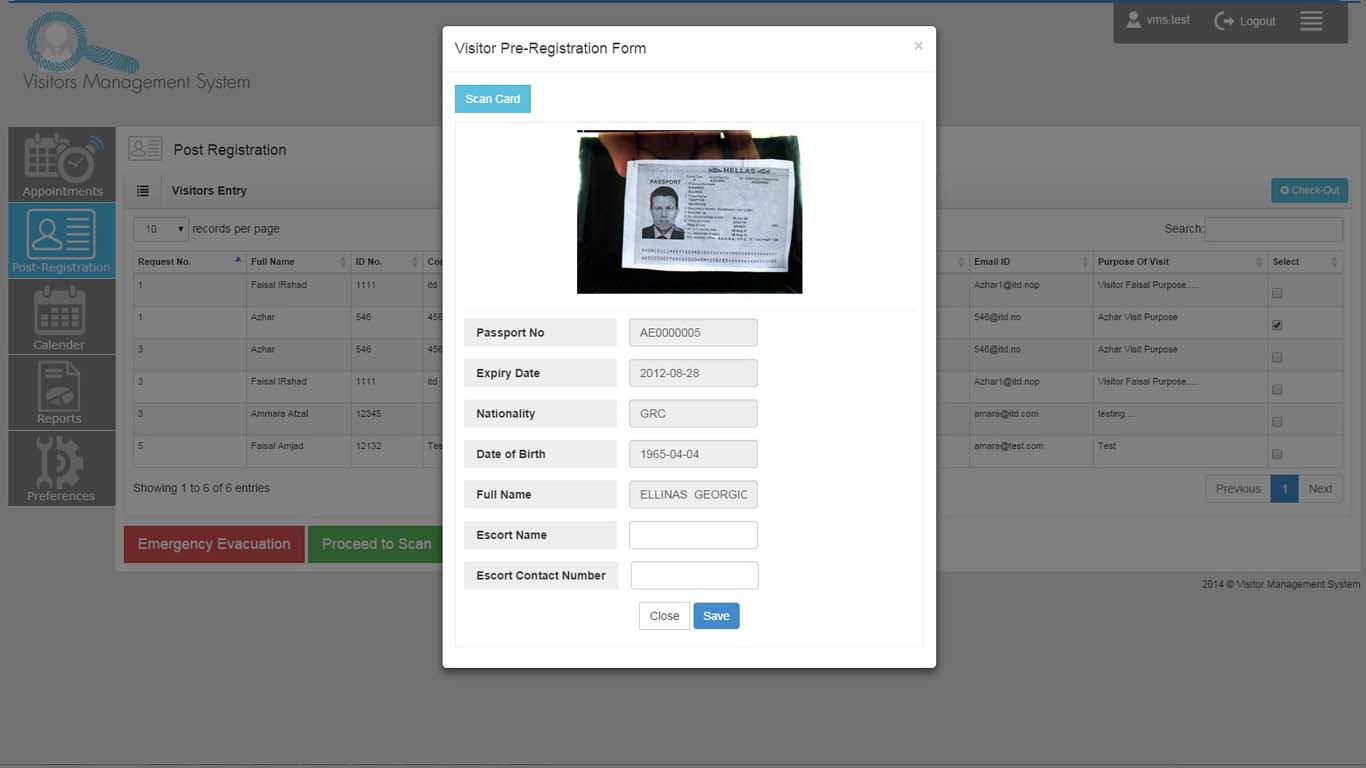Image resolution: width=1366 pixels, height=768 pixels.
Task: Click the vms.test user profile icon
Action: 1133,20
